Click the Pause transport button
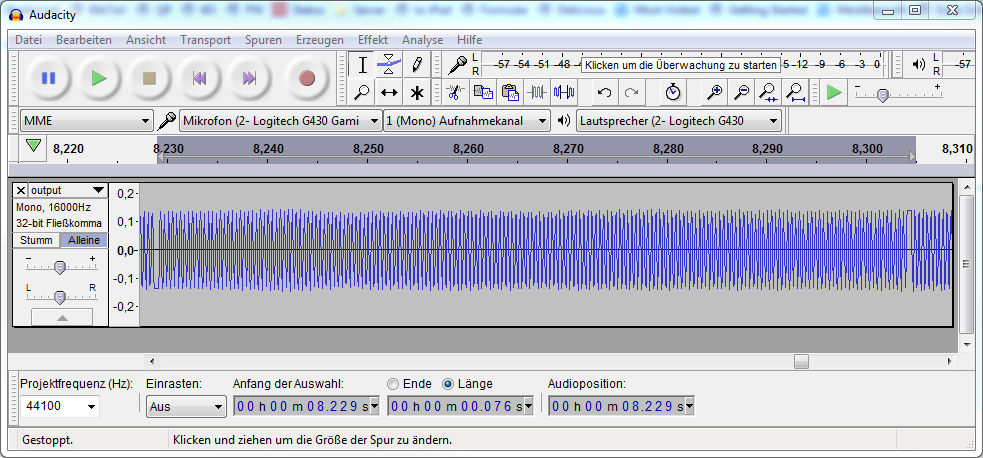 click(48, 78)
